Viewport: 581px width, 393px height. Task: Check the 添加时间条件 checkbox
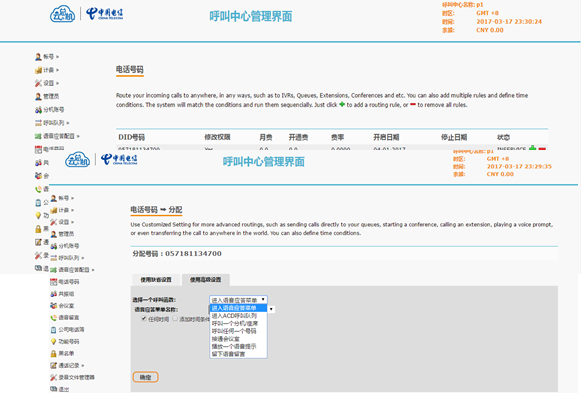175,319
